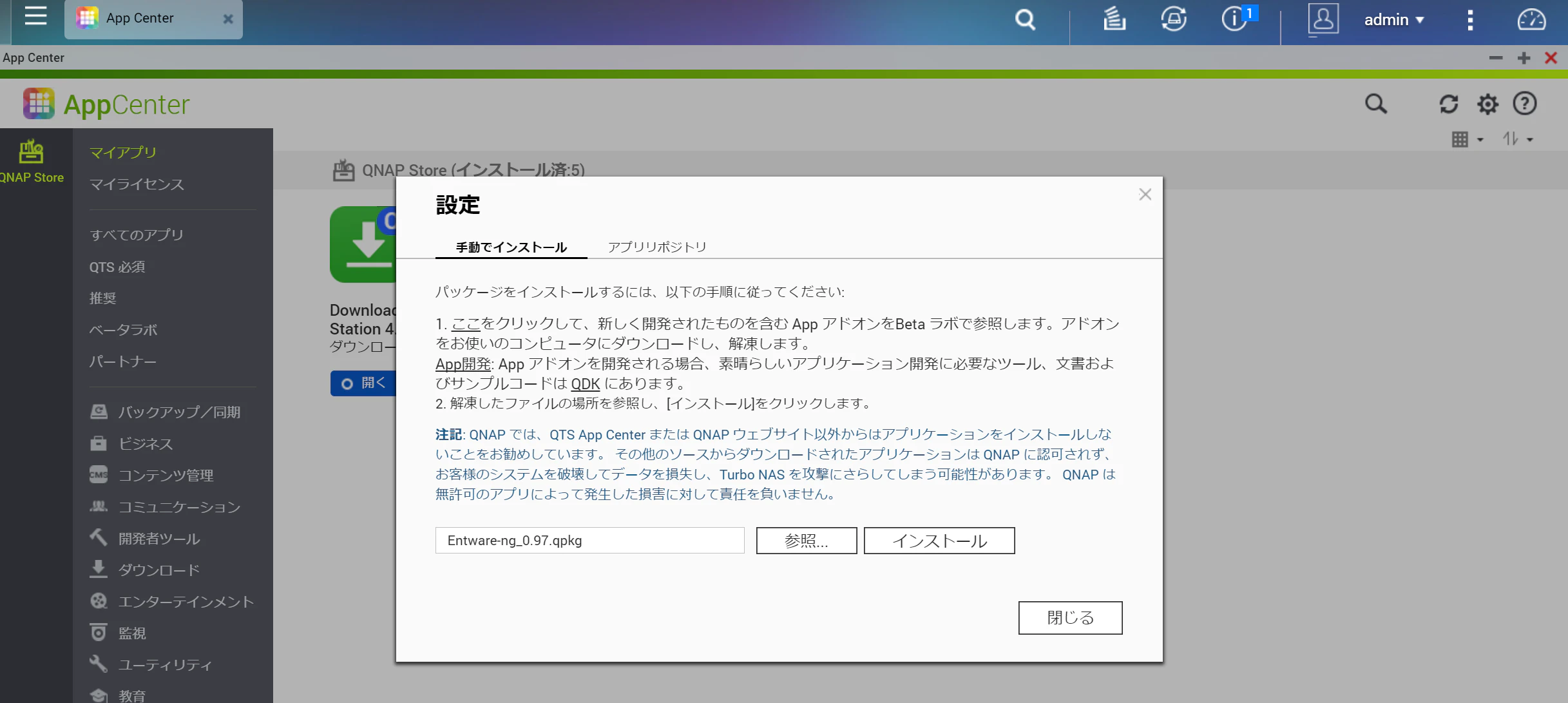This screenshot has height=703, width=1568.
Task: Click the QDK link
Action: click(586, 384)
